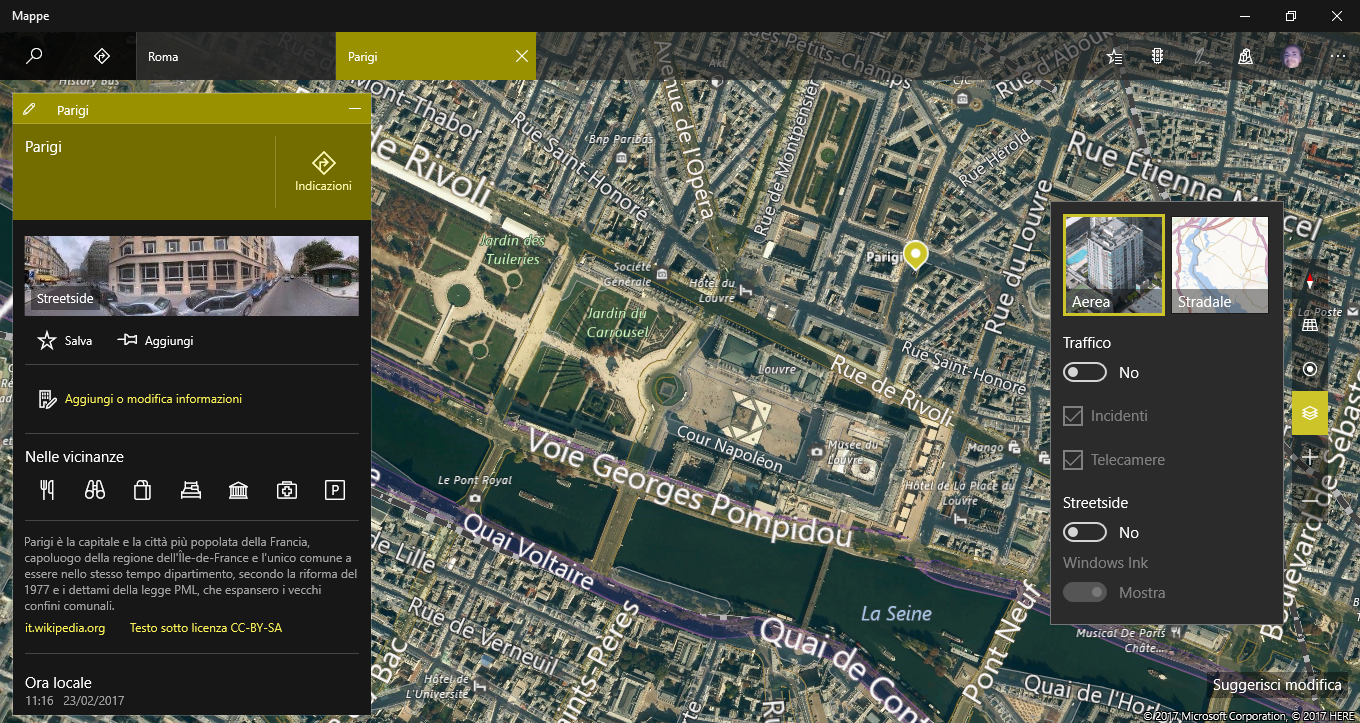Click the compass rotate-to-north control

point(1310,282)
